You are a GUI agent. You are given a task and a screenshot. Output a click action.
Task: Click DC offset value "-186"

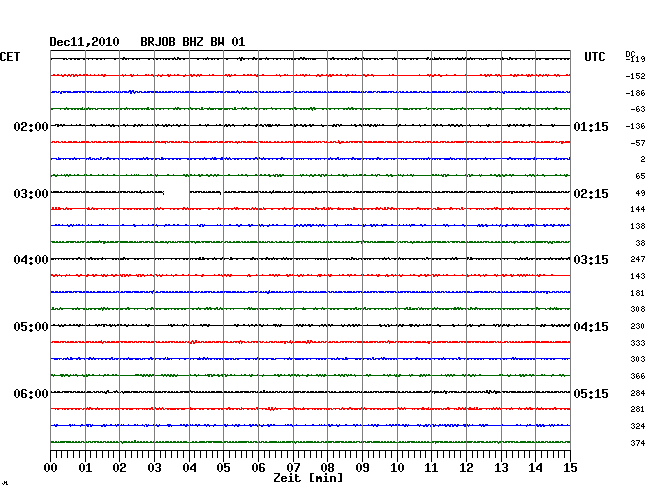635,93
